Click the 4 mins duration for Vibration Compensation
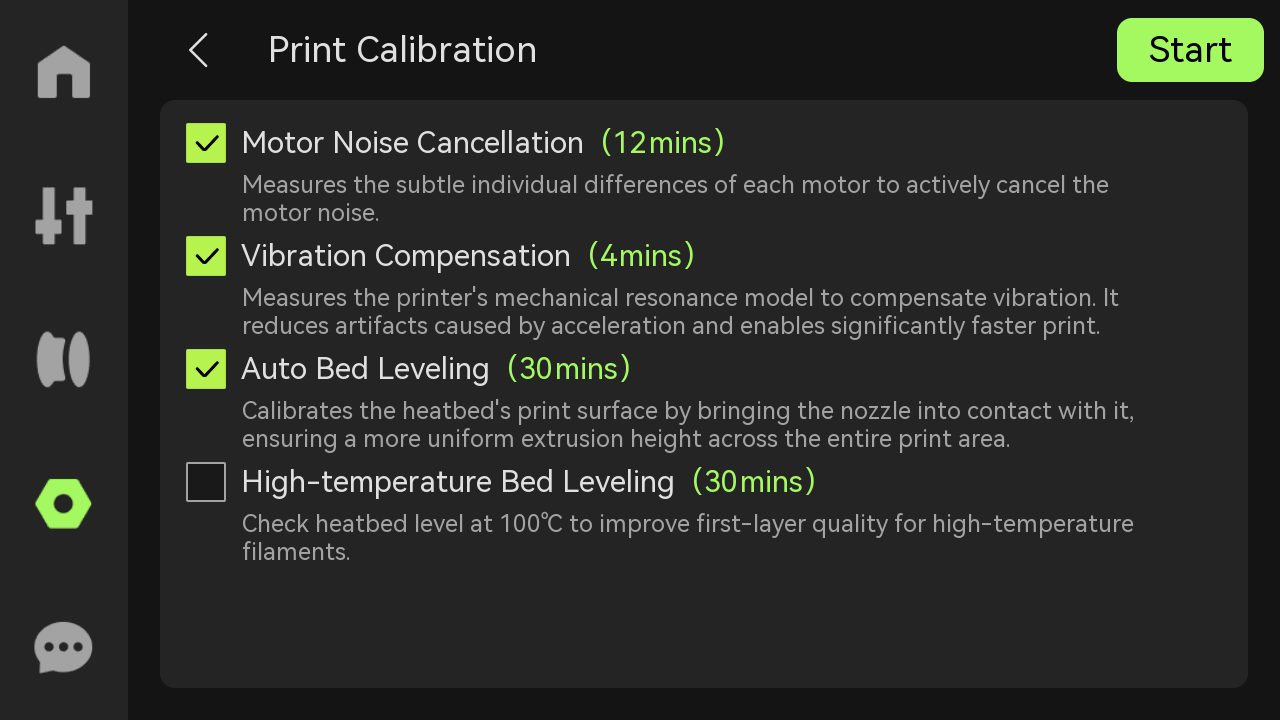Screen dimensions: 1280x720 641,256
